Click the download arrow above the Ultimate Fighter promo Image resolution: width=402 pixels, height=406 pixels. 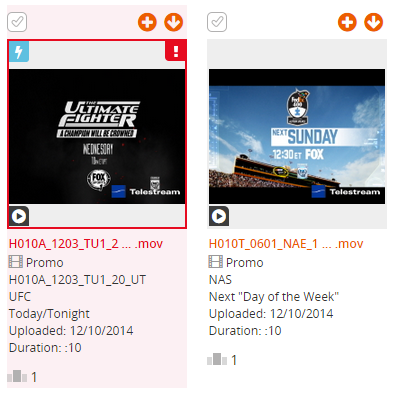(173, 22)
